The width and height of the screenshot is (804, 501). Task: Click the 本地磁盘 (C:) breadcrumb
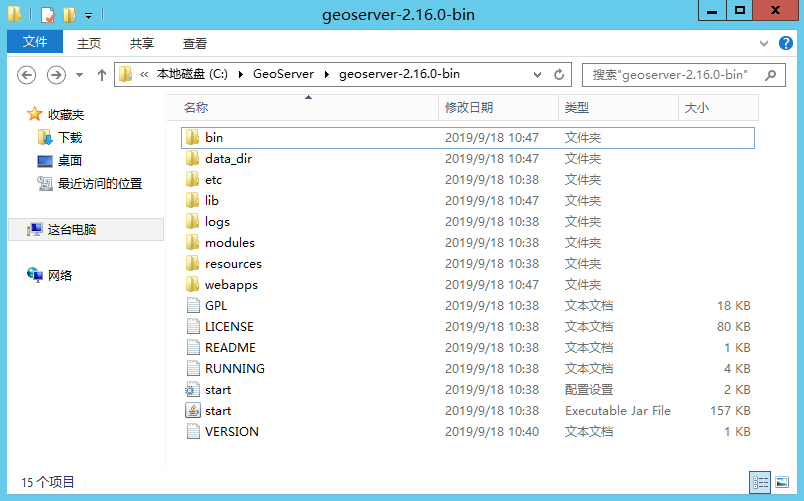click(192, 74)
